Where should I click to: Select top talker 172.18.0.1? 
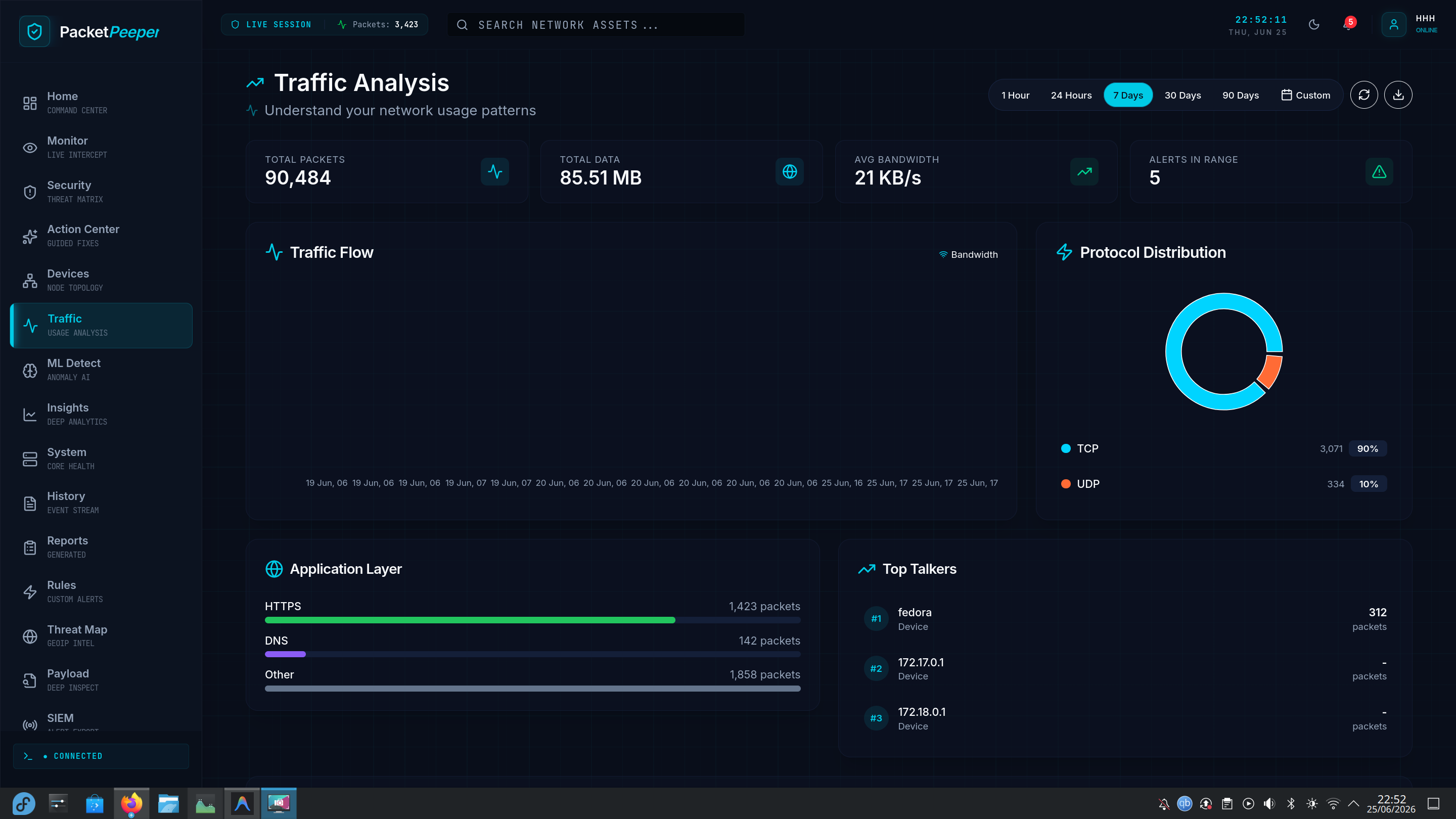tap(1125, 718)
